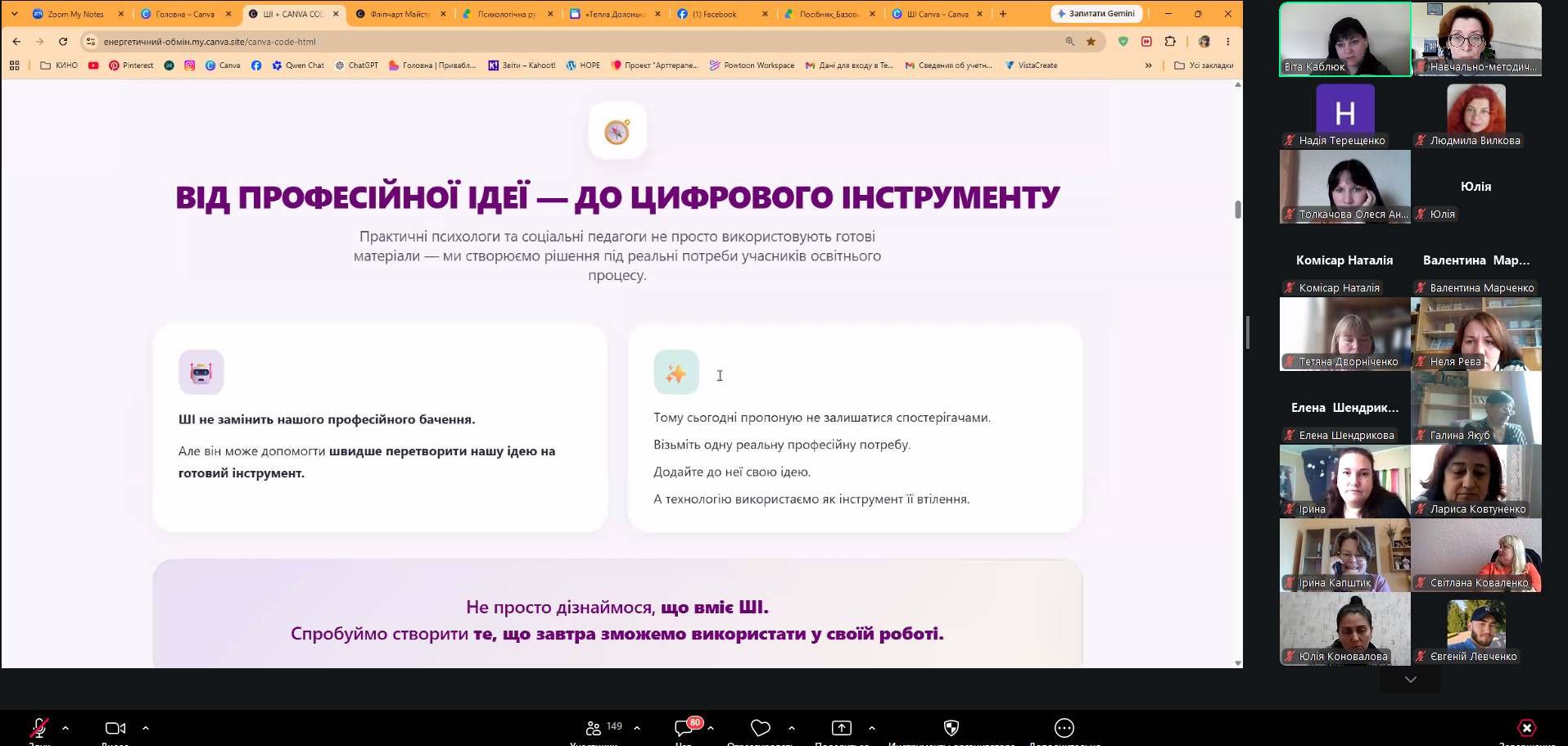Image resolution: width=1568 pixels, height=746 pixels.
Task: Open Усі закладки folder
Action: point(1204,66)
